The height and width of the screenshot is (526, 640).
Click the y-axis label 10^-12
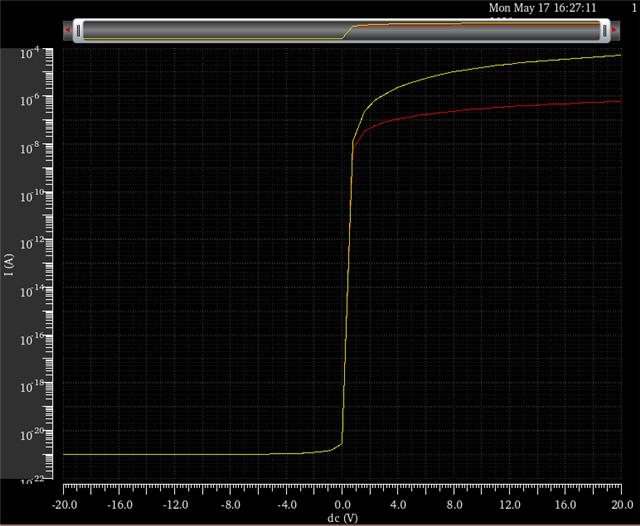click(32, 243)
